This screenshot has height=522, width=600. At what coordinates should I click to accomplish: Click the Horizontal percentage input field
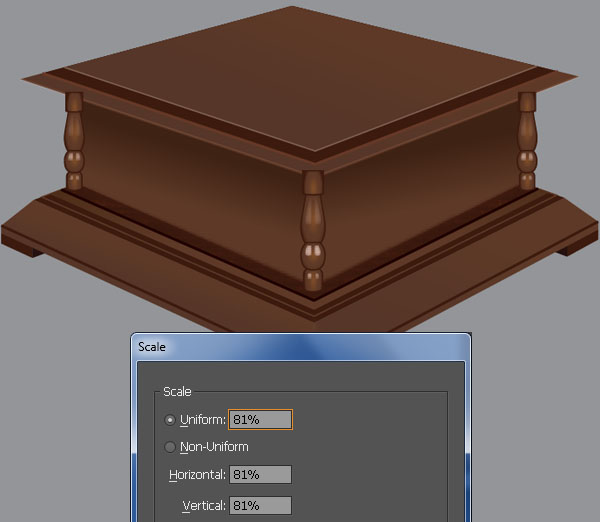click(260, 475)
